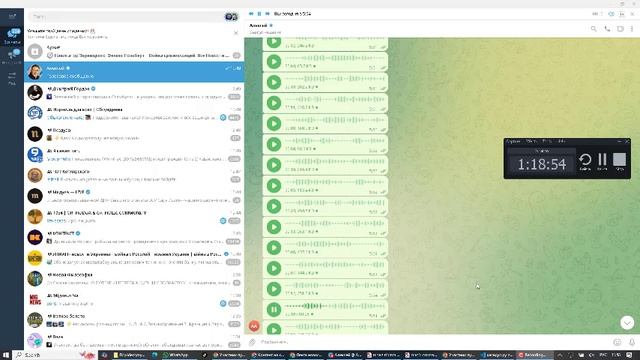Screen dimensions: 640x360
Task: Click the chat search field
Action: (126, 17)
